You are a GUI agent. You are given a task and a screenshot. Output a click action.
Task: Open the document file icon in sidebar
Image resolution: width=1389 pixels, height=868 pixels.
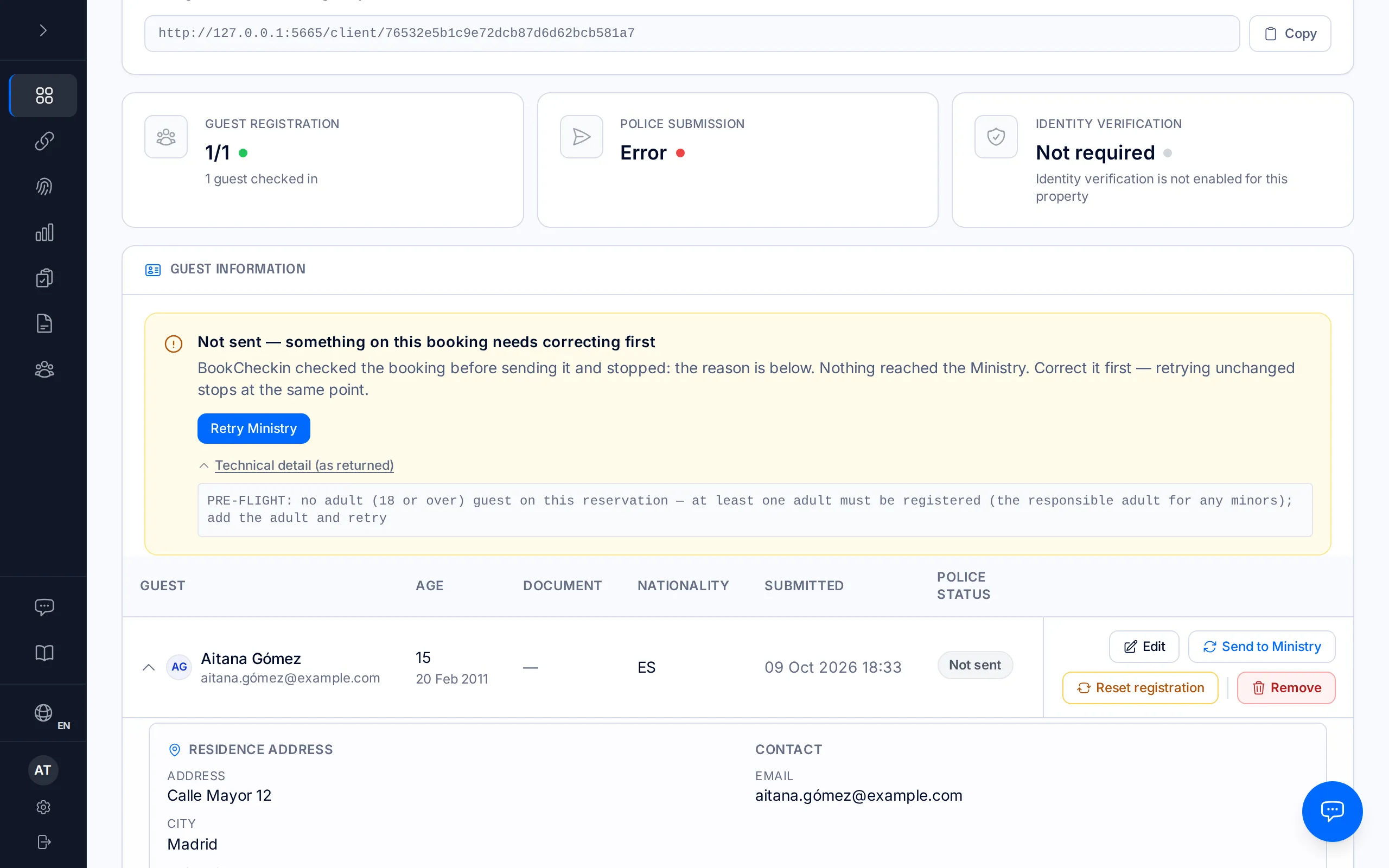43,324
